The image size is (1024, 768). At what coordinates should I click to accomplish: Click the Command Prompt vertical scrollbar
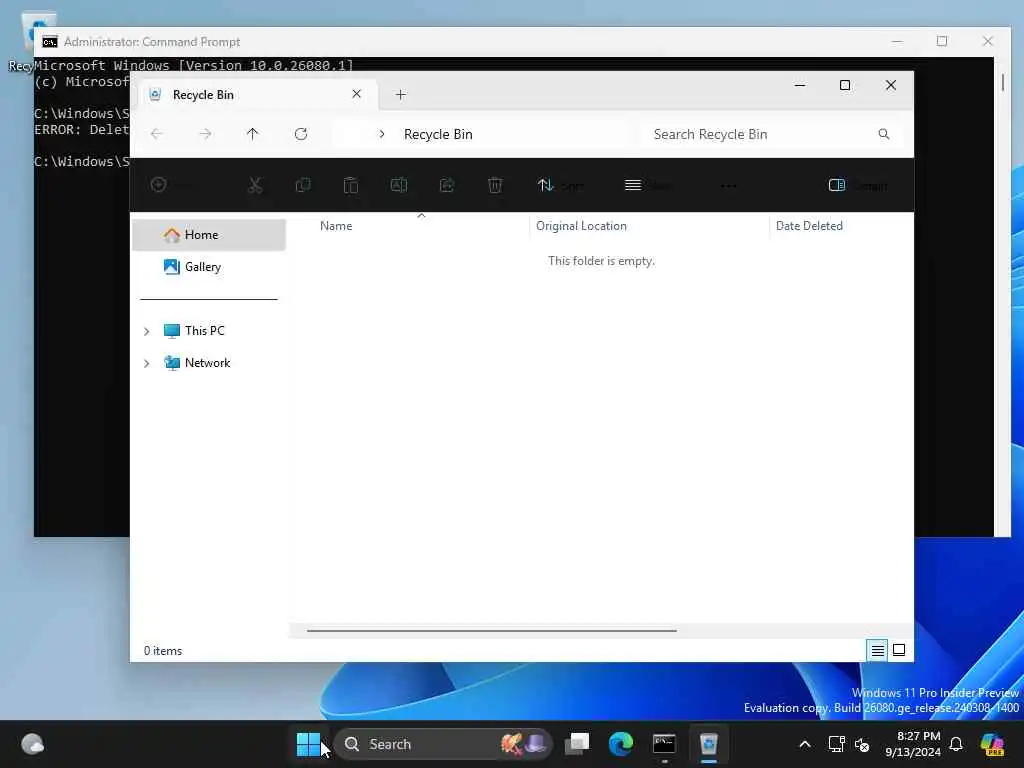point(1002,296)
